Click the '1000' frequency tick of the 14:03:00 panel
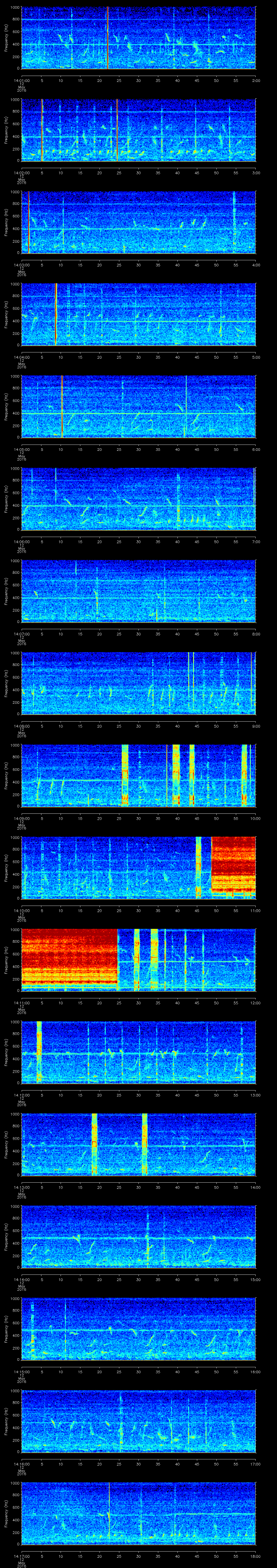 (15, 192)
